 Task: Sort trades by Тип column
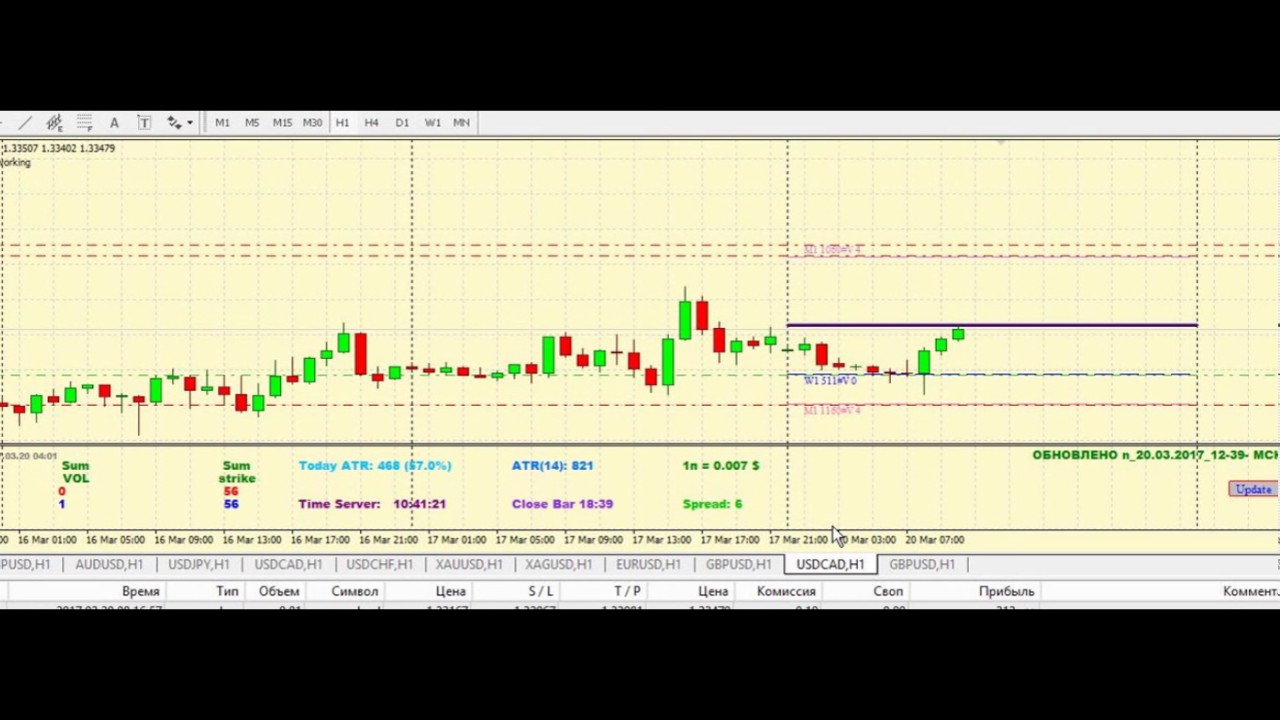point(227,591)
